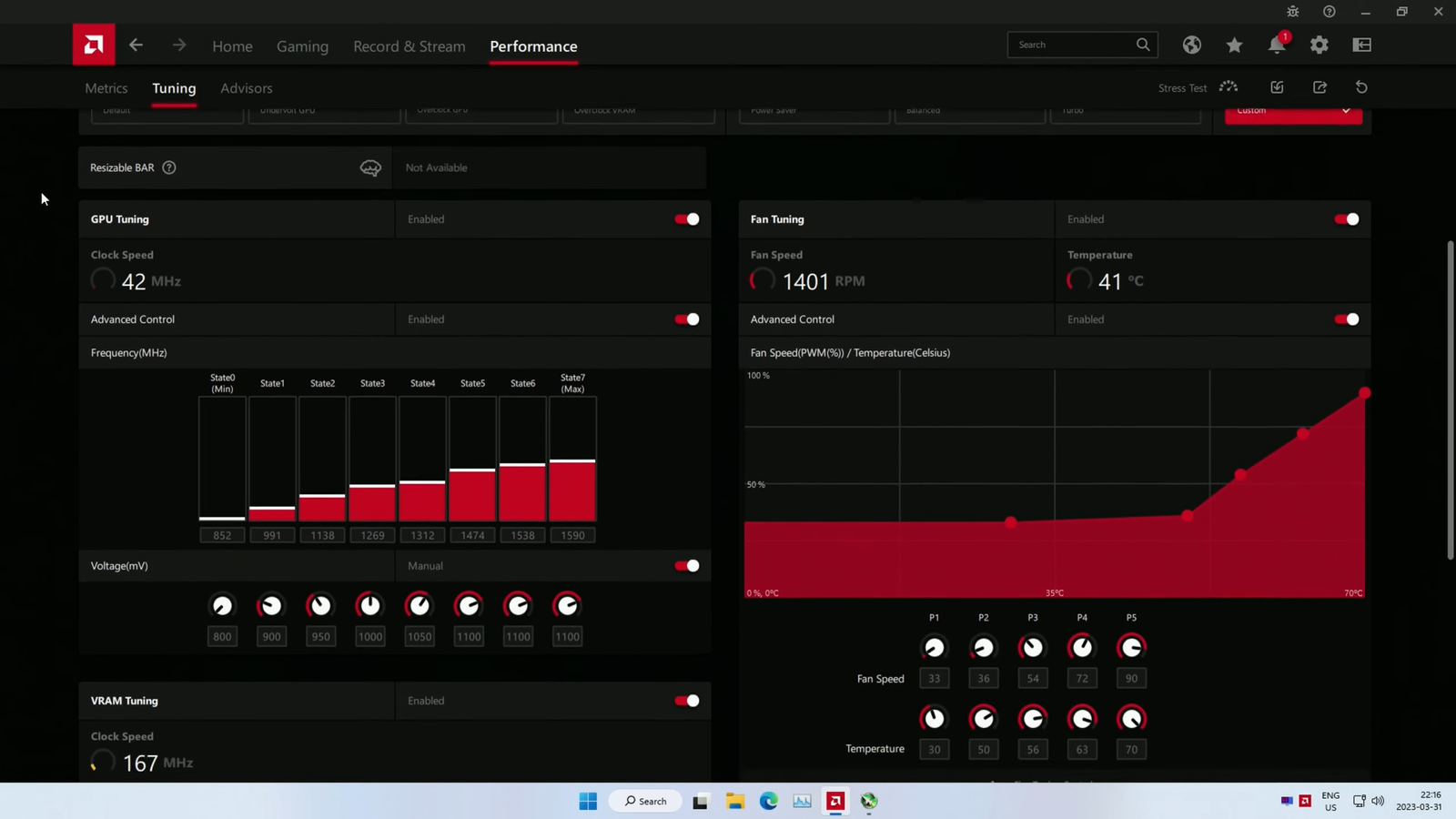Switch to the Metrics tab
Screen dimensions: 1456x819
coord(106,88)
